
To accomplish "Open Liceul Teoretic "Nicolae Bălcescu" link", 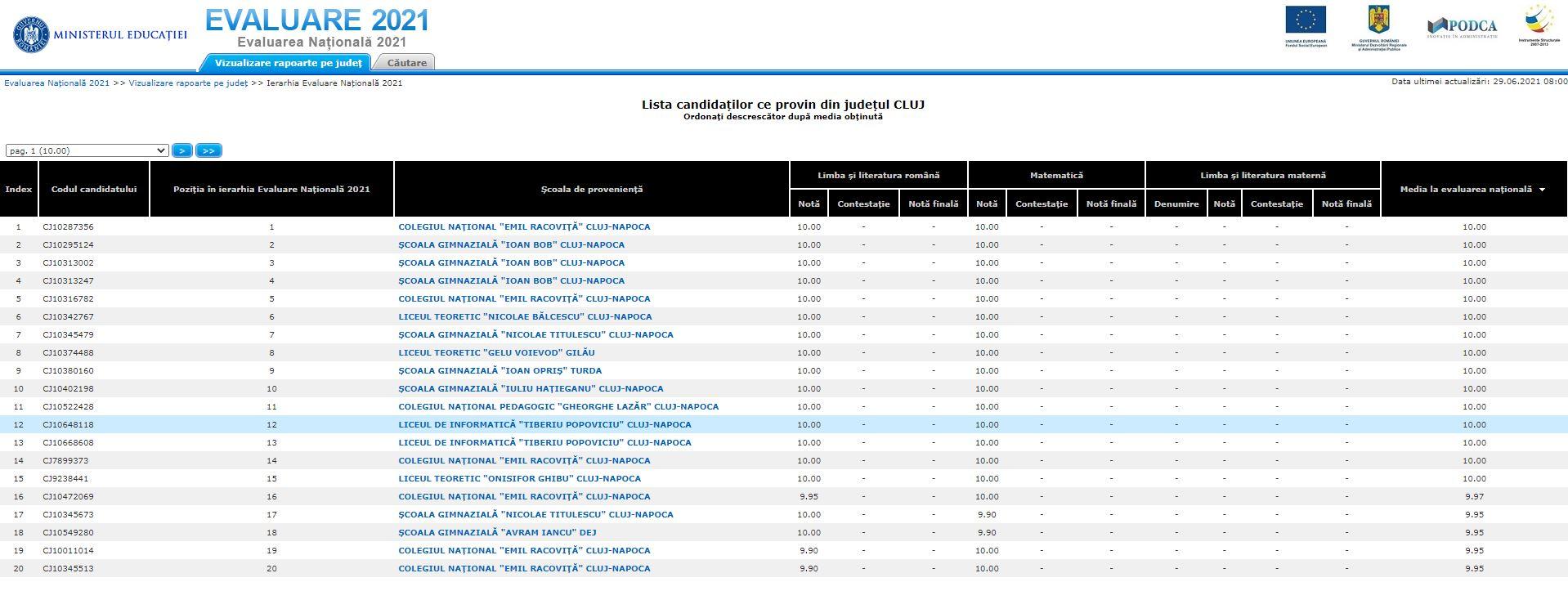I will tap(525, 316).
